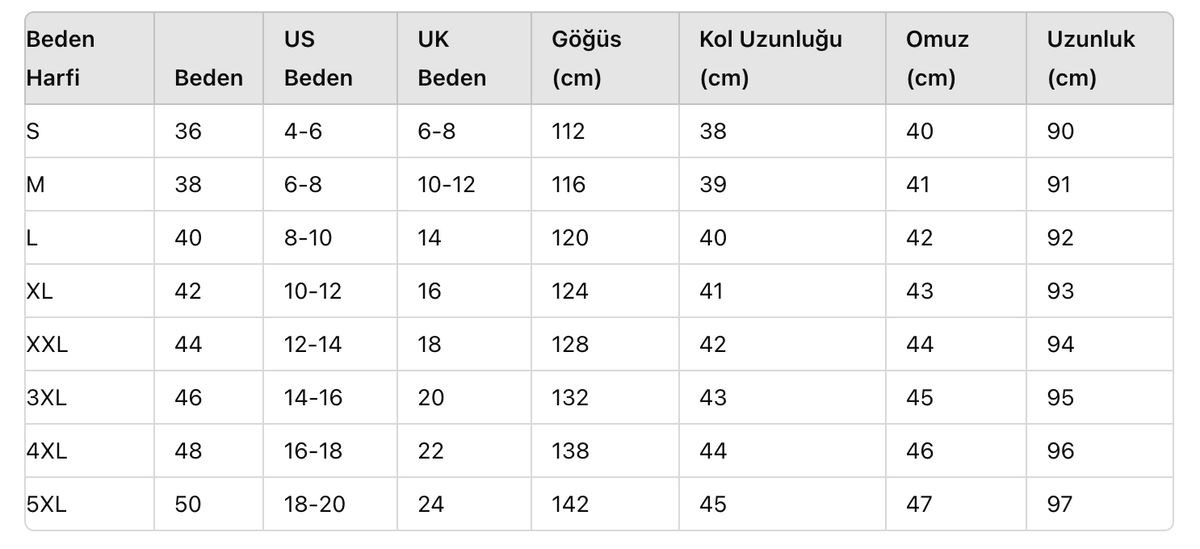Click US size '18-20' cell
Screen dimensions: 1200x549
314,504
